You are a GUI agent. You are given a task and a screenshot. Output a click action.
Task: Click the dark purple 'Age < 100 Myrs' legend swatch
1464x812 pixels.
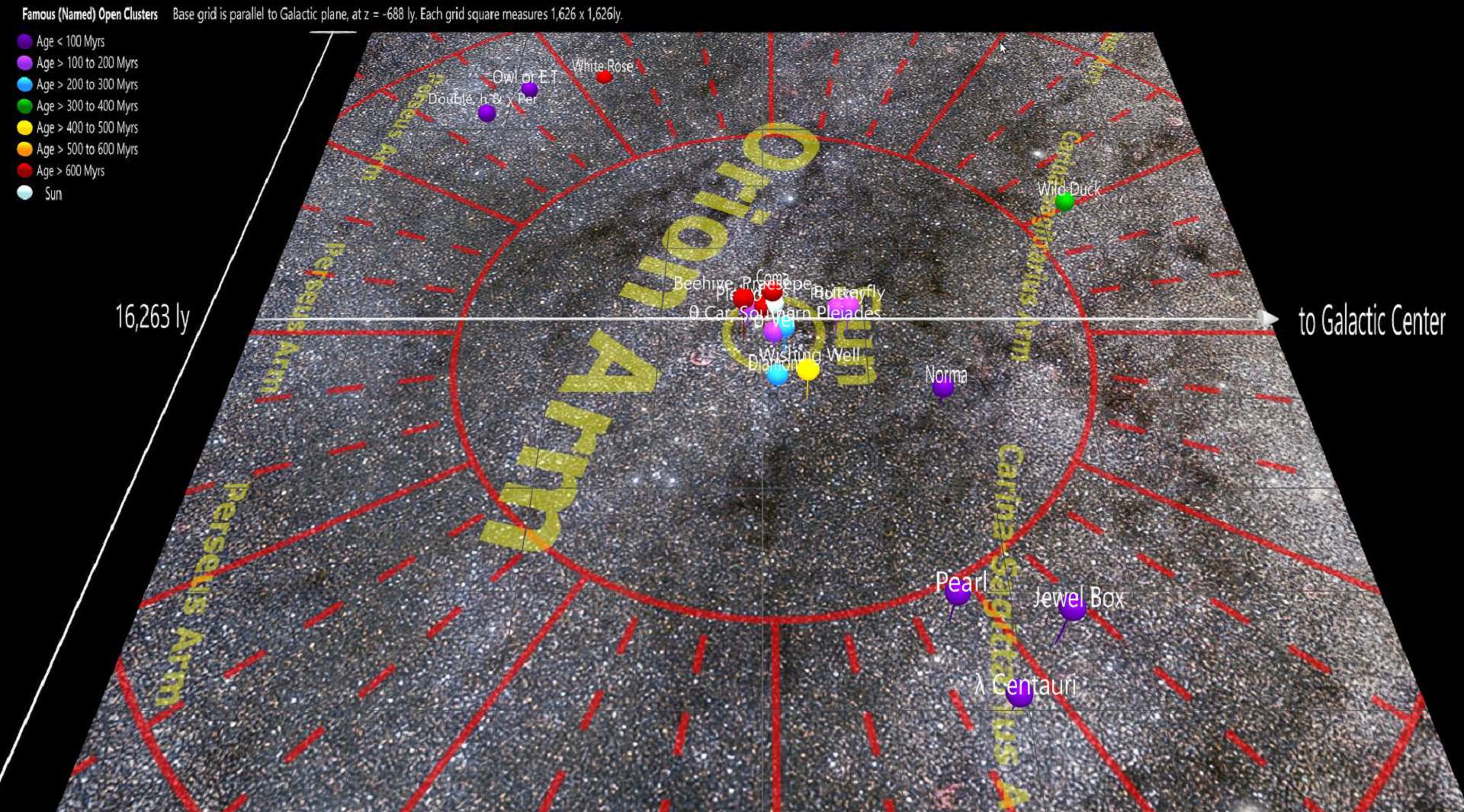pos(24,41)
